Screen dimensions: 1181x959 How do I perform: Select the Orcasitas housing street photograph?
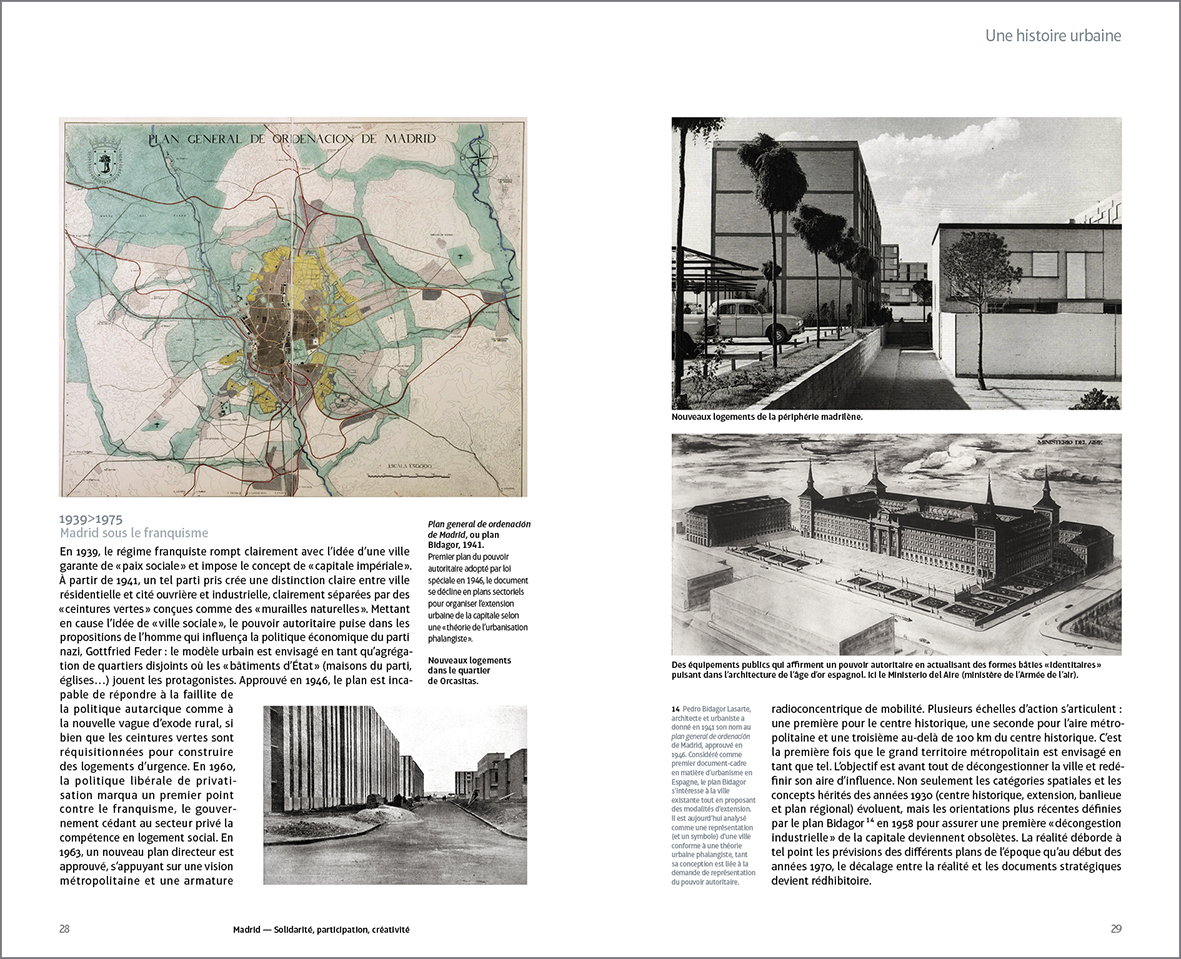point(395,794)
